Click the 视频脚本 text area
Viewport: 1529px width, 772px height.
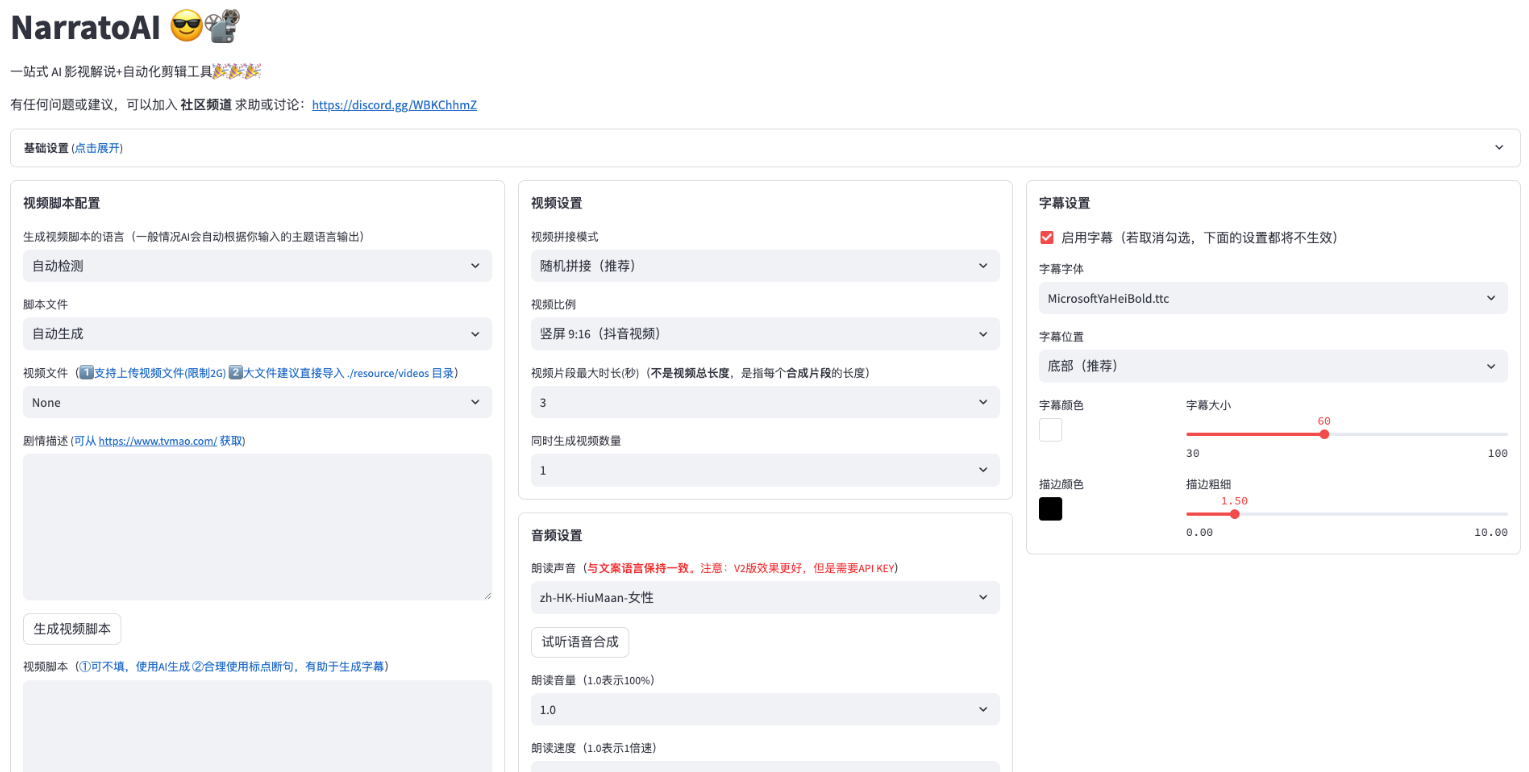(x=257, y=726)
